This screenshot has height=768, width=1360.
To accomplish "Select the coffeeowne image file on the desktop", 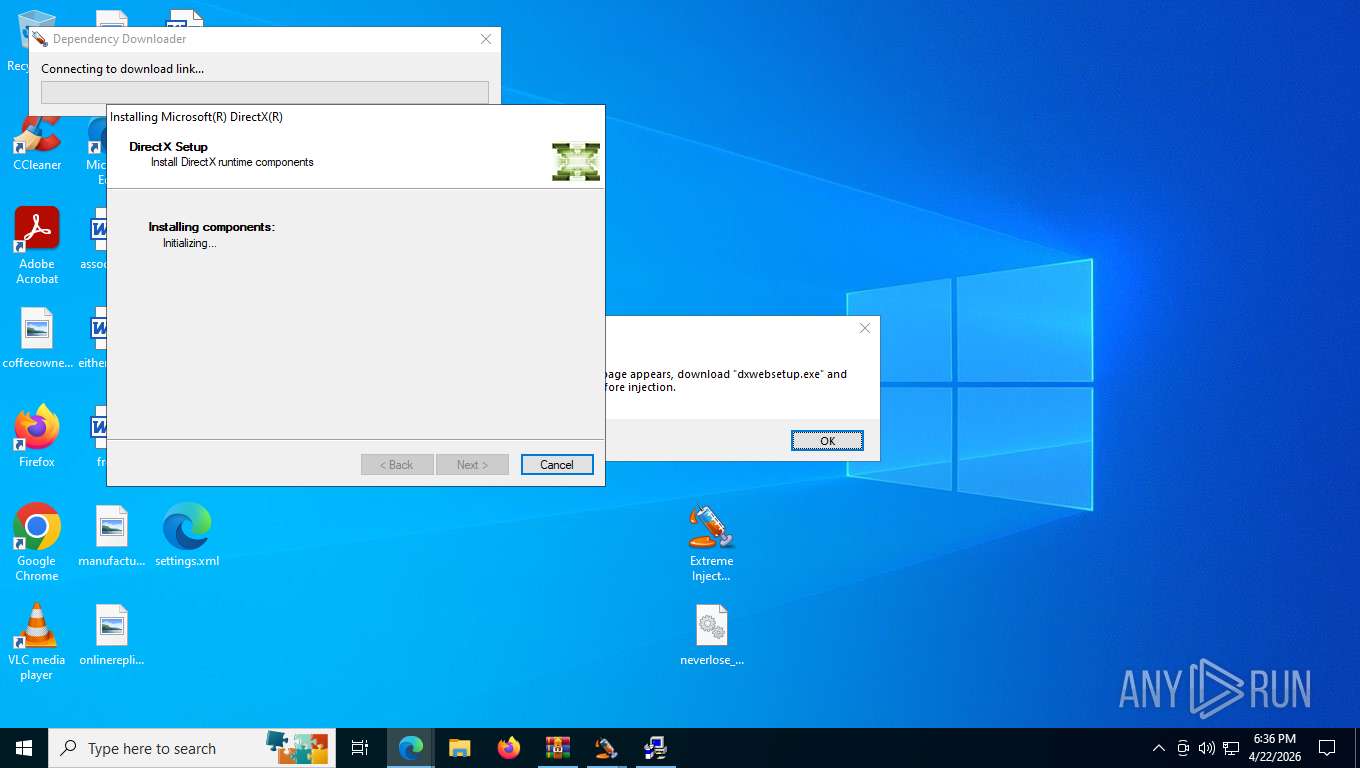I will [x=37, y=338].
